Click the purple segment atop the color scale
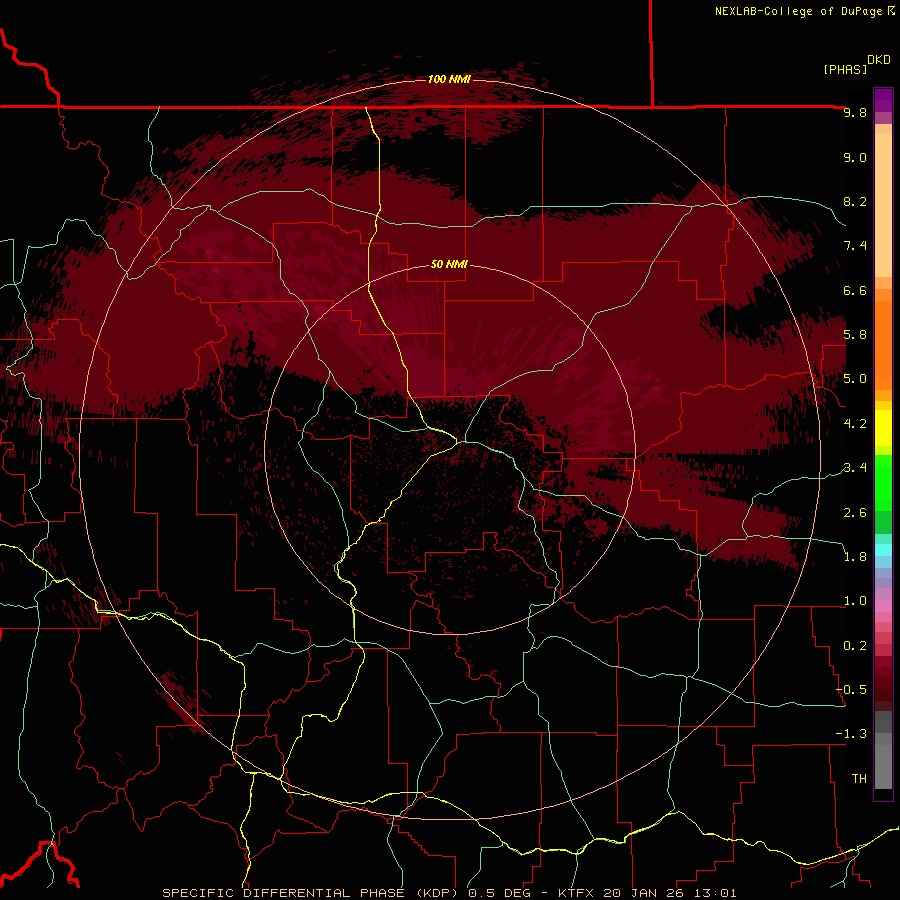900x900 pixels. [883, 100]
